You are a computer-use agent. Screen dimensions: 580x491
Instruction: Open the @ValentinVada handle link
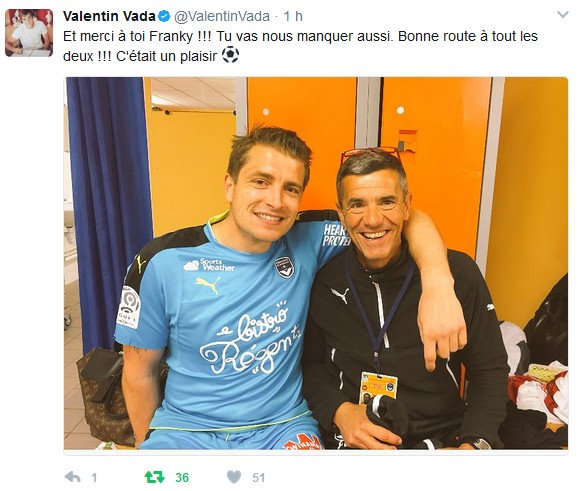point(222,16)
